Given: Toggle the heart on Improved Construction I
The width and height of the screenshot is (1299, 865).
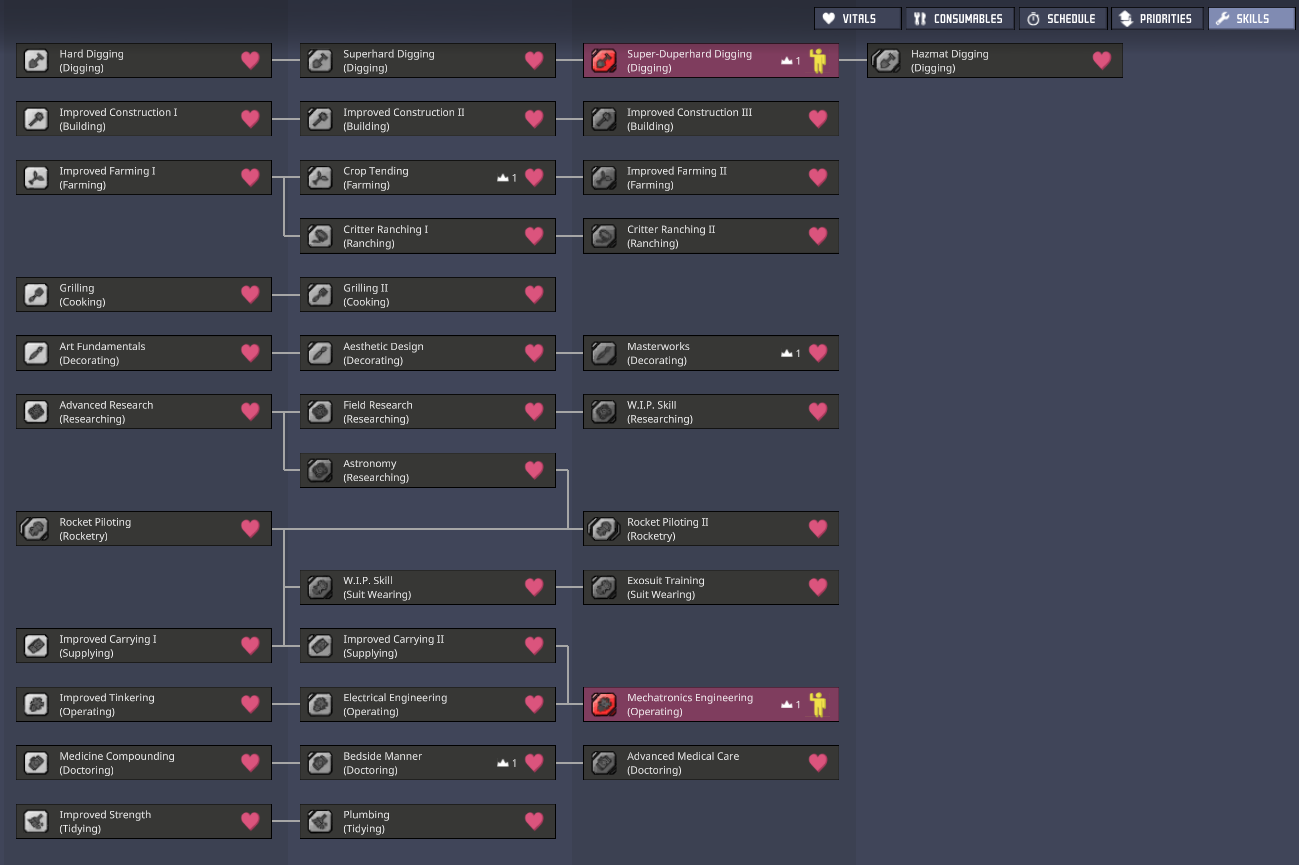Looking at the screenshot, I should tap(250, 119).
